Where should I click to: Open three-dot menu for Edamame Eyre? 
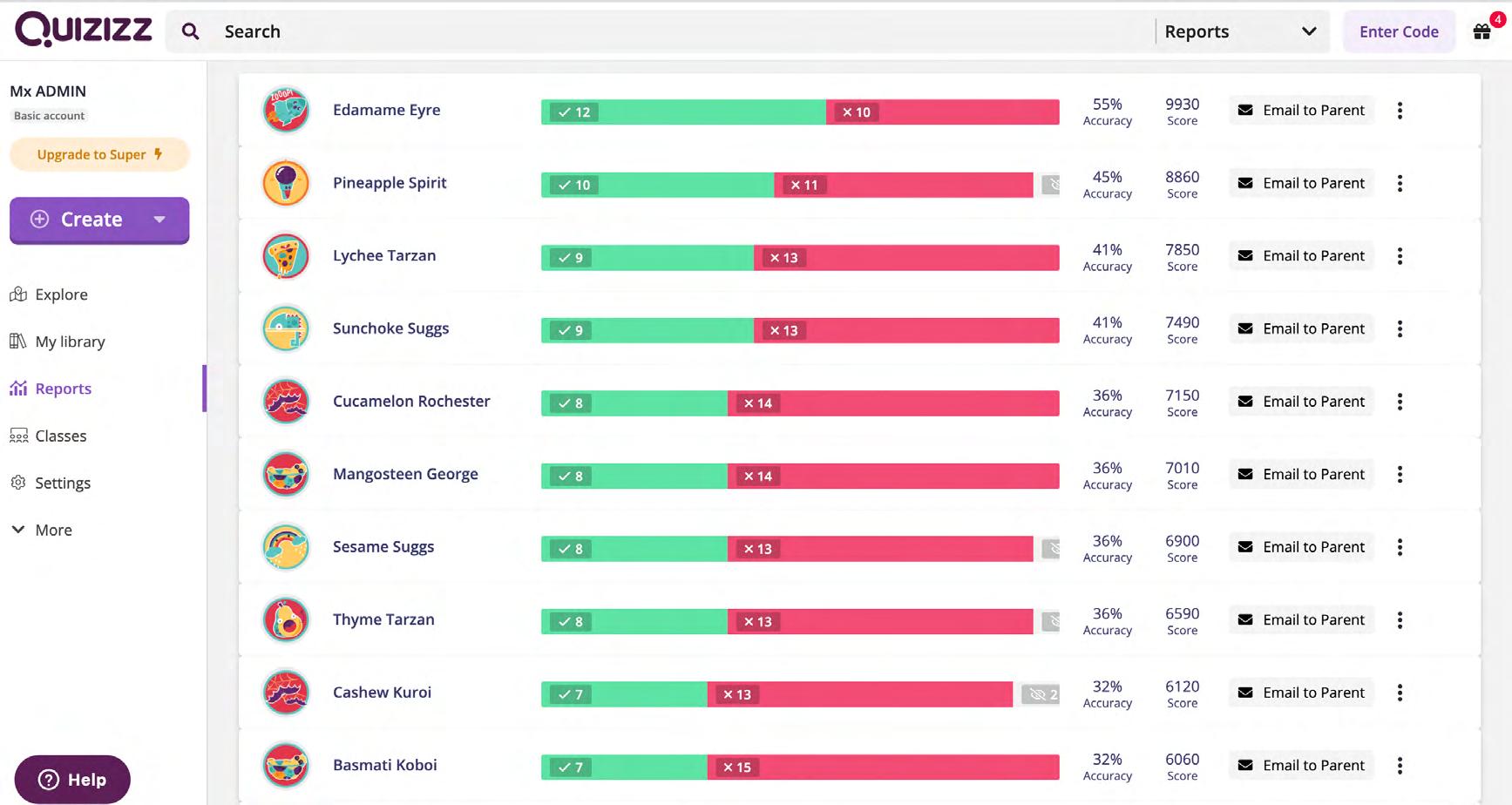point(1400,111)
